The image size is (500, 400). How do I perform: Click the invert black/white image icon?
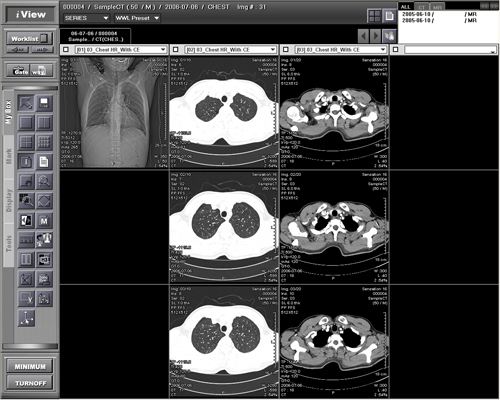click(x=26, y=221)
